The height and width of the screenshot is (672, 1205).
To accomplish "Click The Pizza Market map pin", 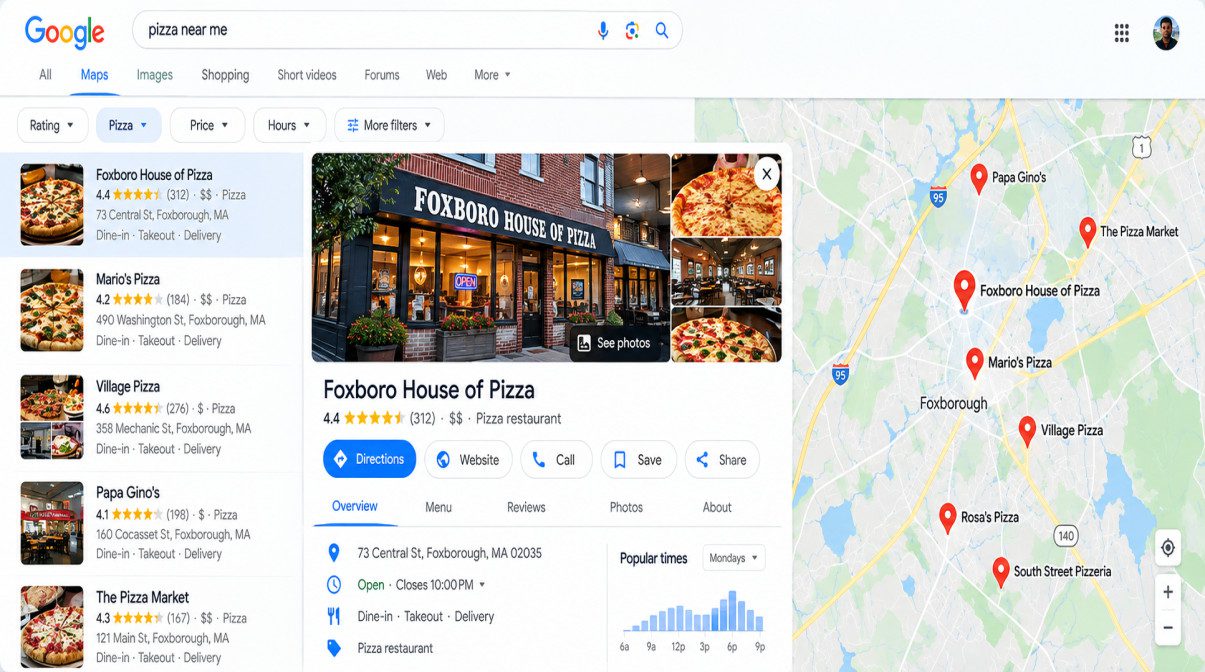I will pos(1088,233).
